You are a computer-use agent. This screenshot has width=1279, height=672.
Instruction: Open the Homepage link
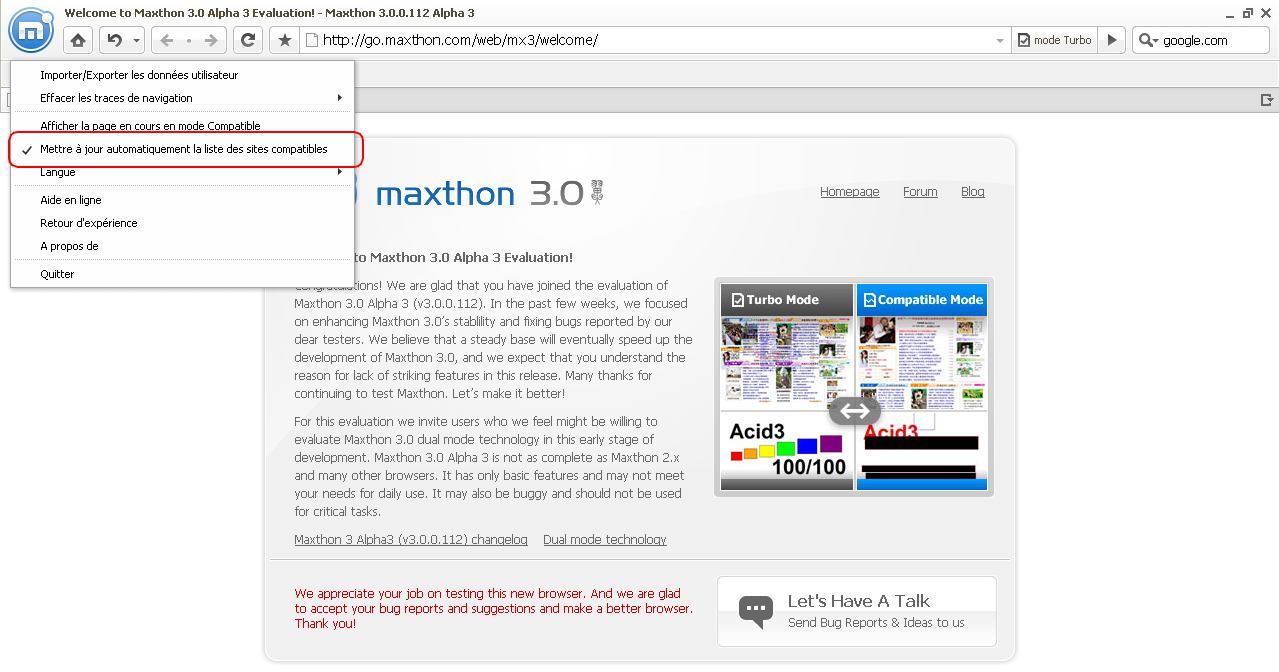coord(850,192)
